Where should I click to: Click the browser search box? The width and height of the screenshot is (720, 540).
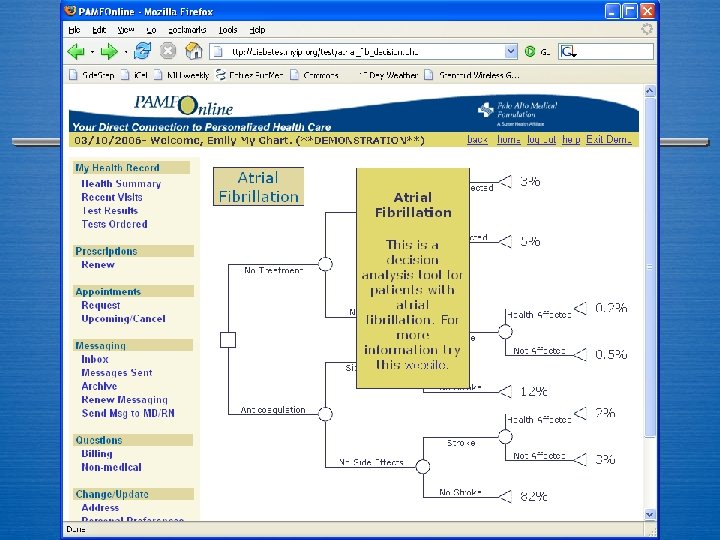point(606,51)
